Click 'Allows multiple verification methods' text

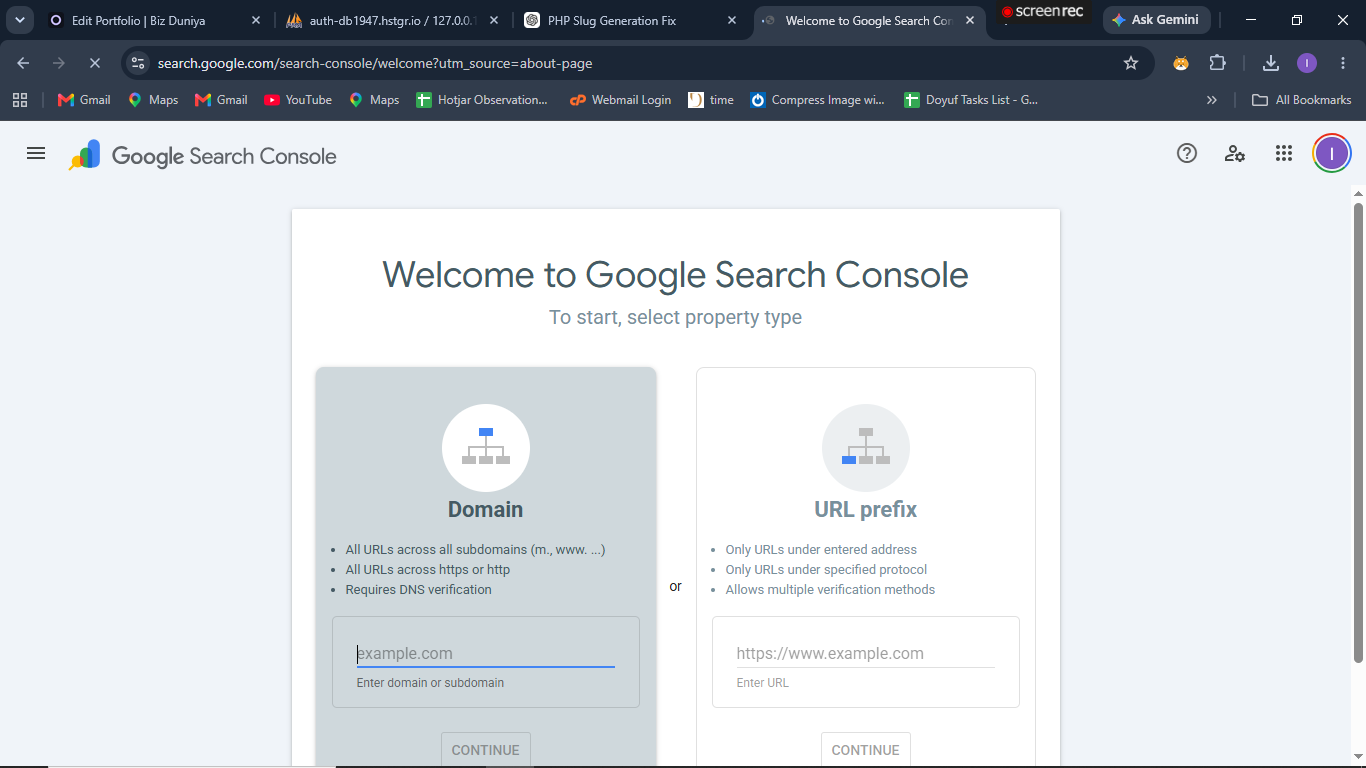[x=831, y=590]
